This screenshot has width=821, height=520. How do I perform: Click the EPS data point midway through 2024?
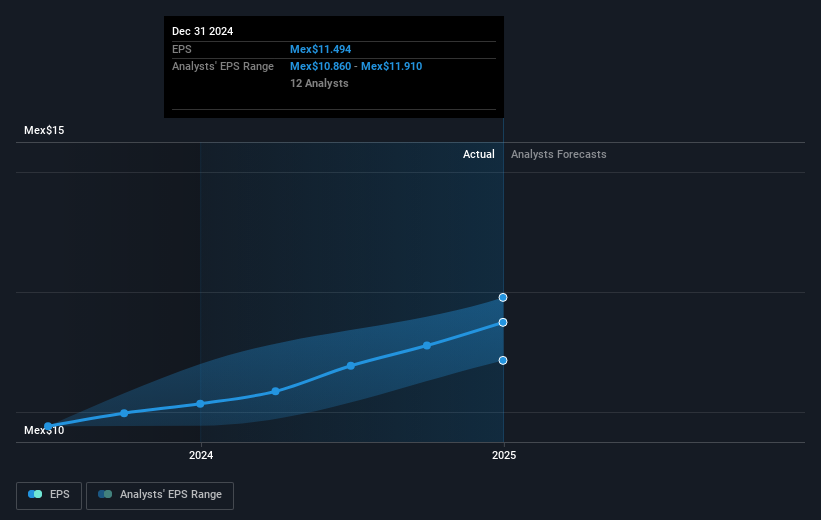[x=351, y=366]
